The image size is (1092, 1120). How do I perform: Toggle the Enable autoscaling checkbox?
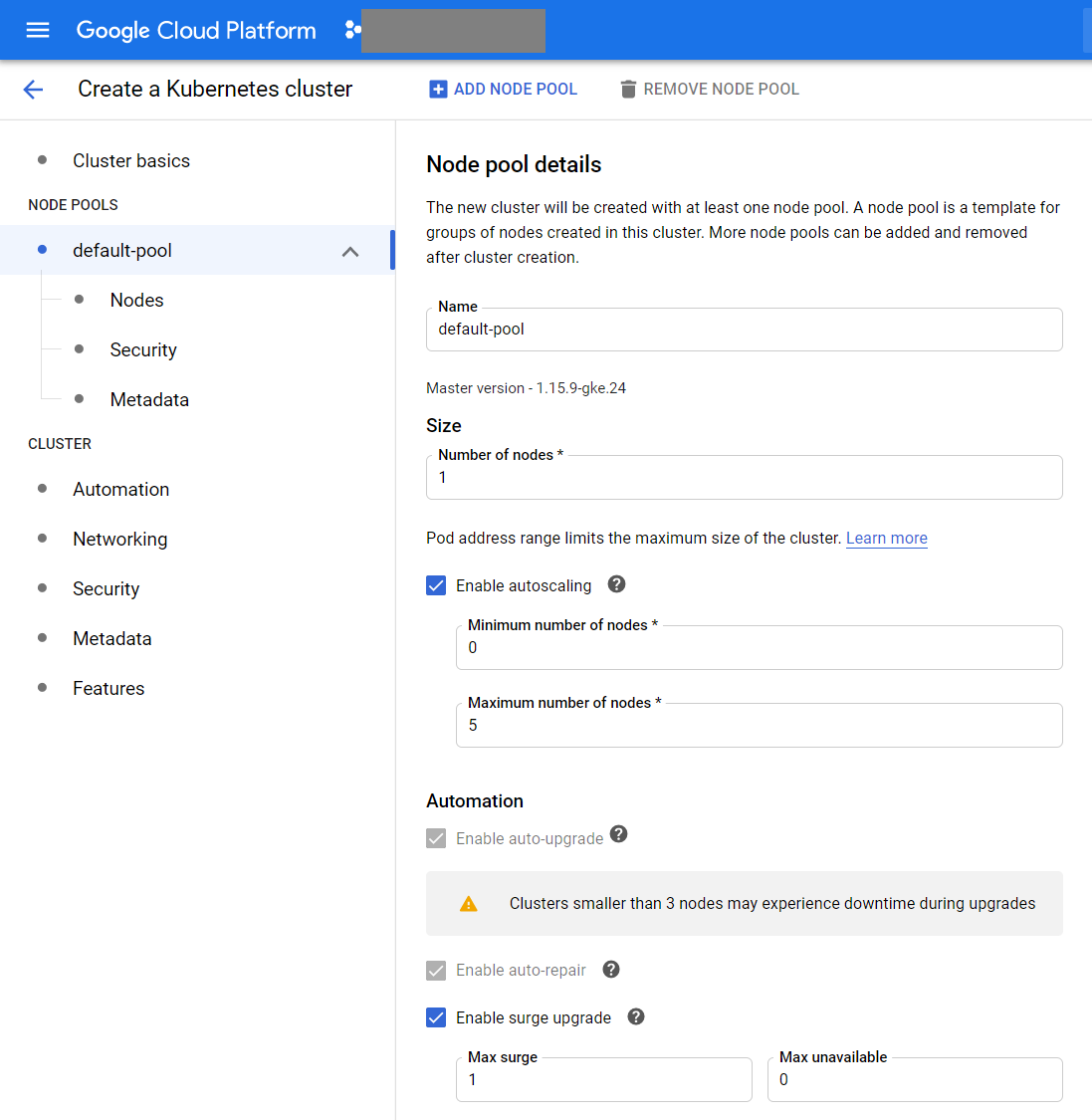click(436, 585)
